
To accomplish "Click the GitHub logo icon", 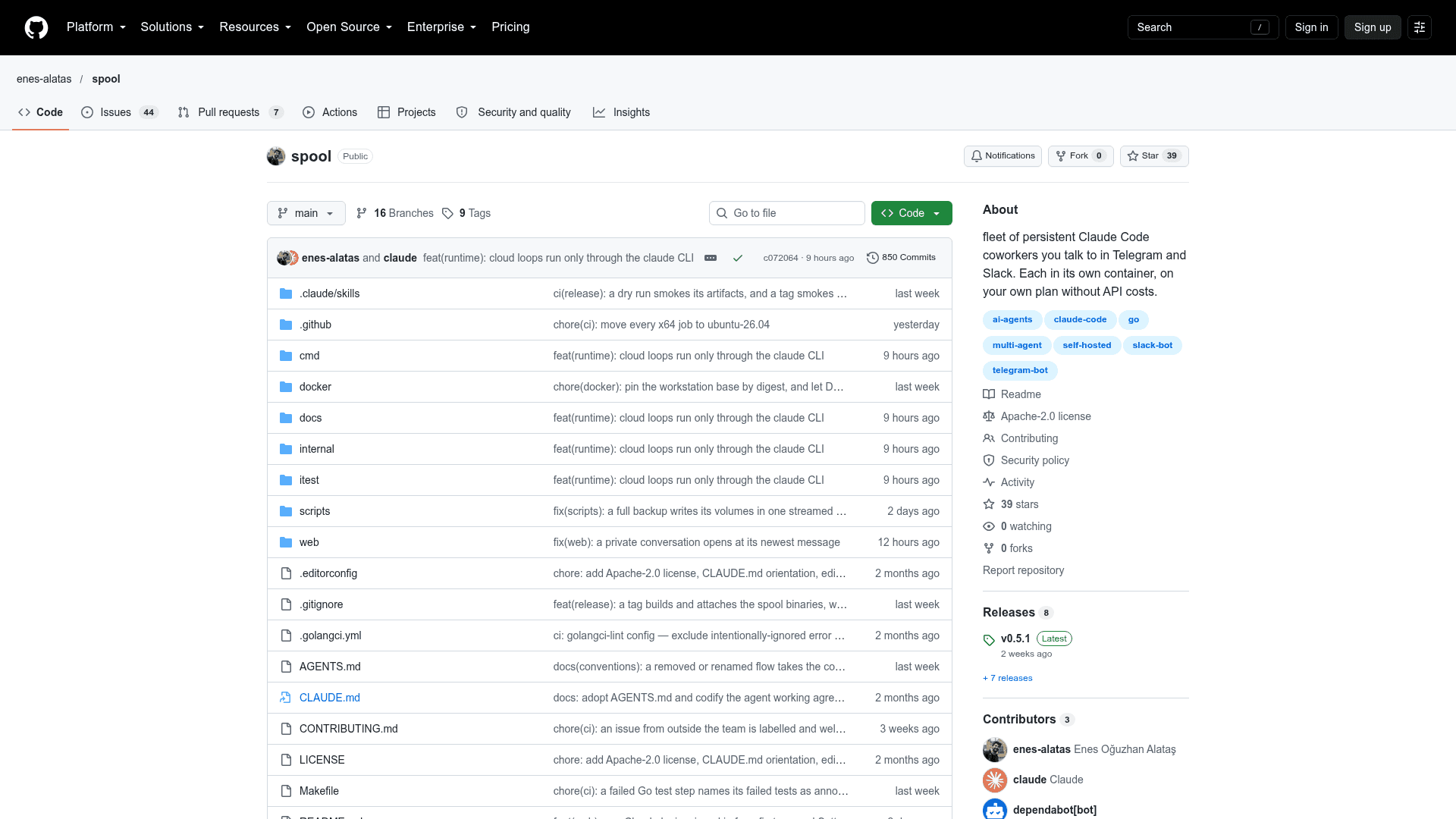I will [x=36, y=27].
